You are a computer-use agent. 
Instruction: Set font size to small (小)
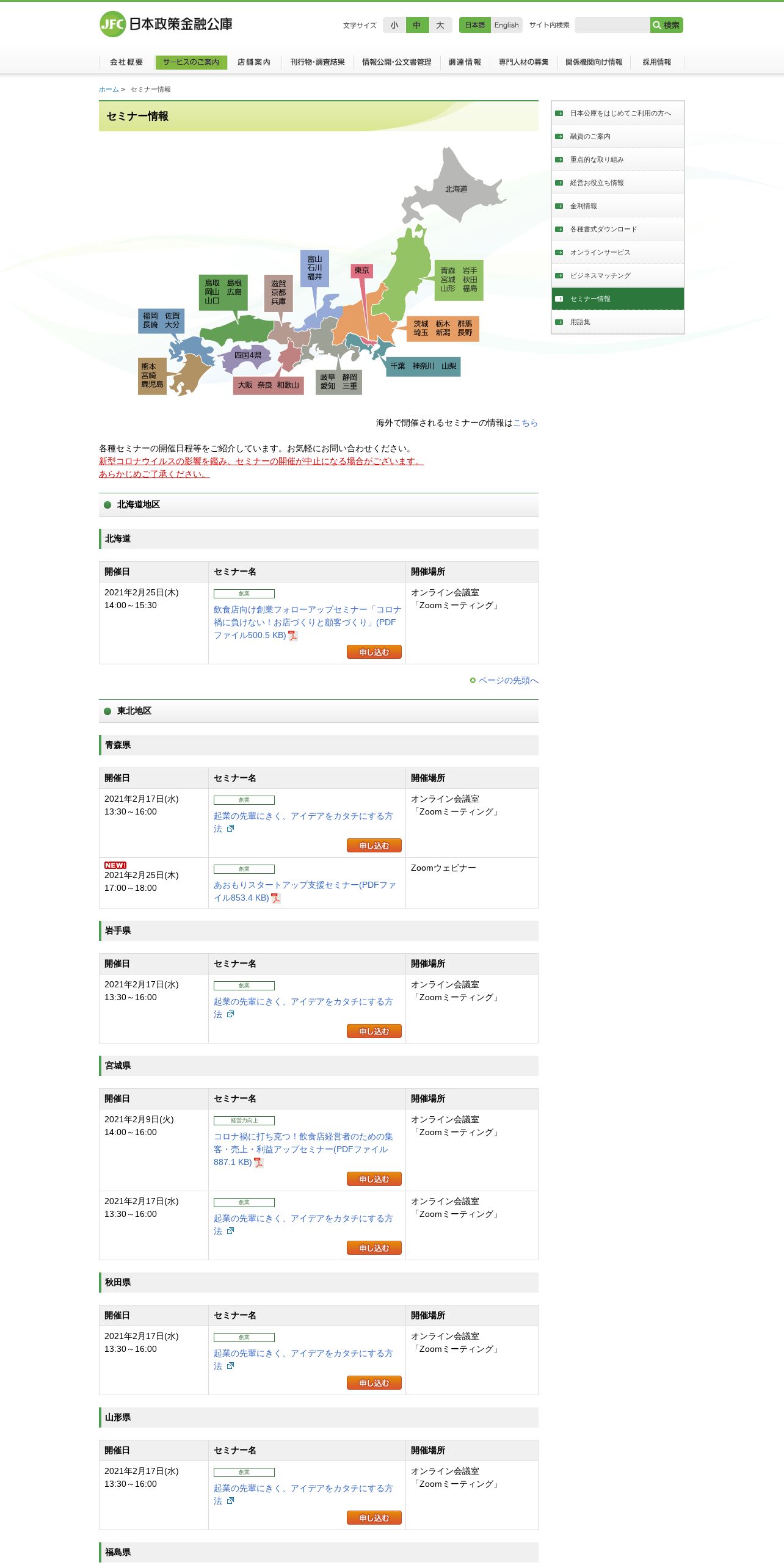[x=394, y=25]
